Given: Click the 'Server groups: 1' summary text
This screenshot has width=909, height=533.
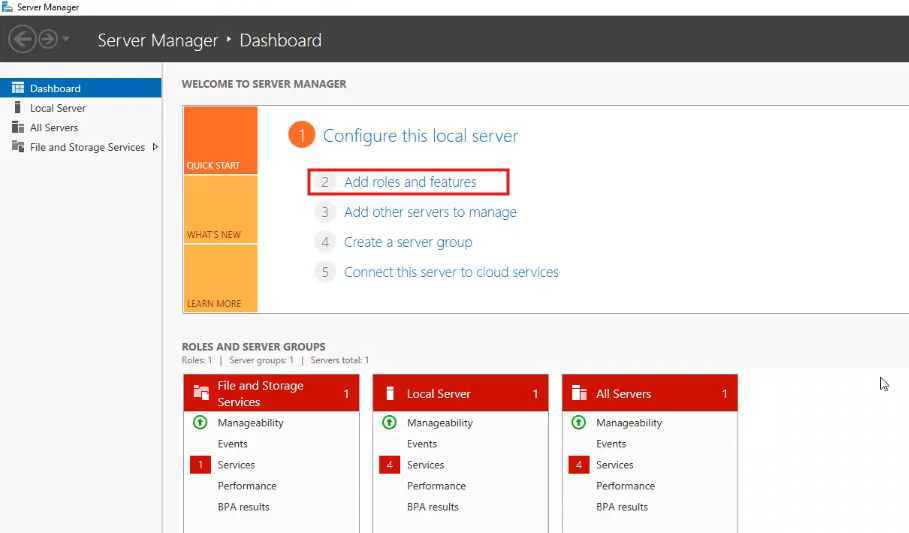Looking at the screenshot, I should click(x=261, y=360).
